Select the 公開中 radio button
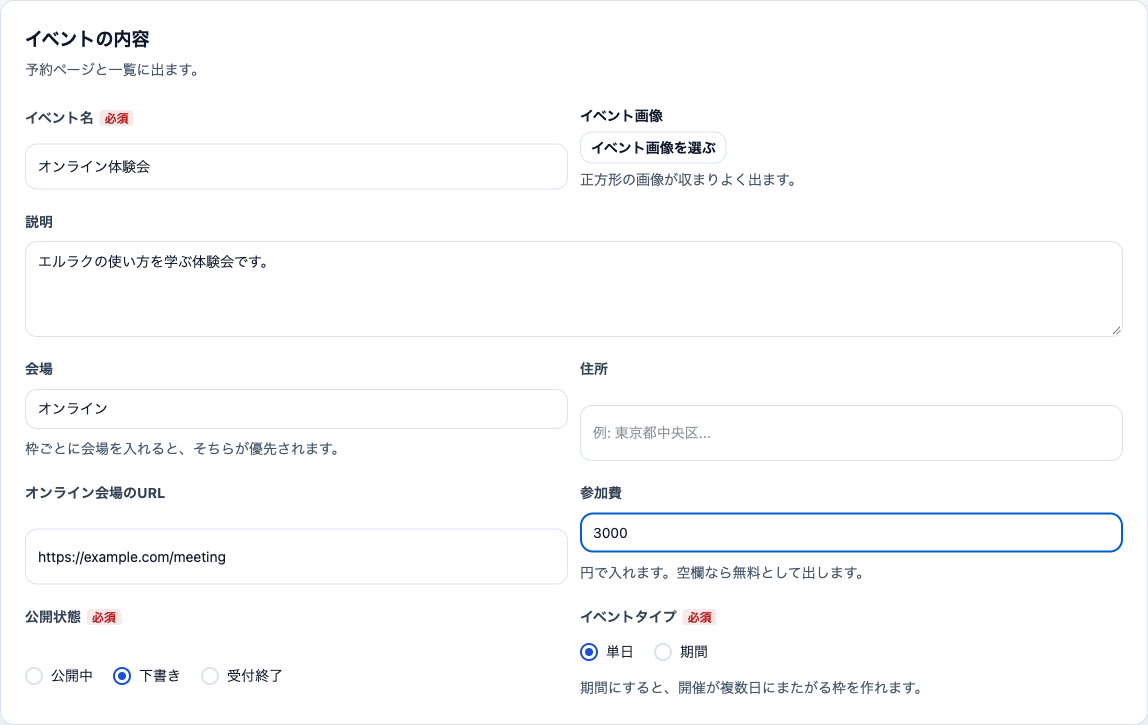Viewport: 1148px width, 725px height. coord(34,676)
